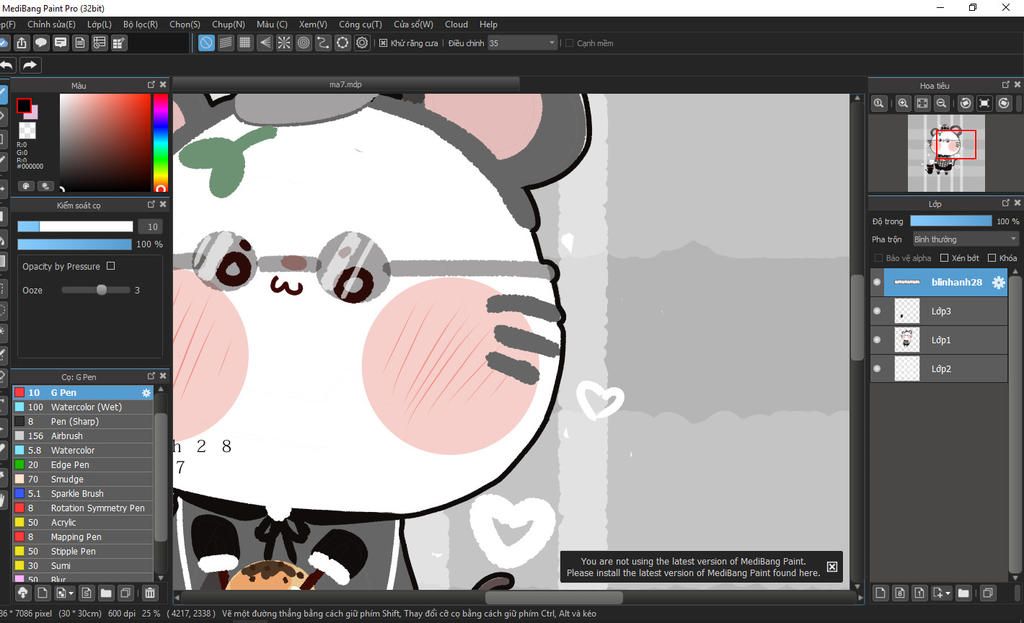
Task: Toggle the Khóa layer lock checkbox
Action: point(992,258)
